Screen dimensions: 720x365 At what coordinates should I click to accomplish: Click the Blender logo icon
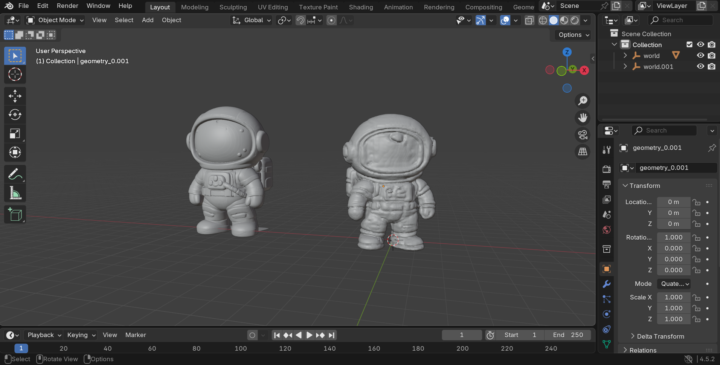(x=9, y=6)
